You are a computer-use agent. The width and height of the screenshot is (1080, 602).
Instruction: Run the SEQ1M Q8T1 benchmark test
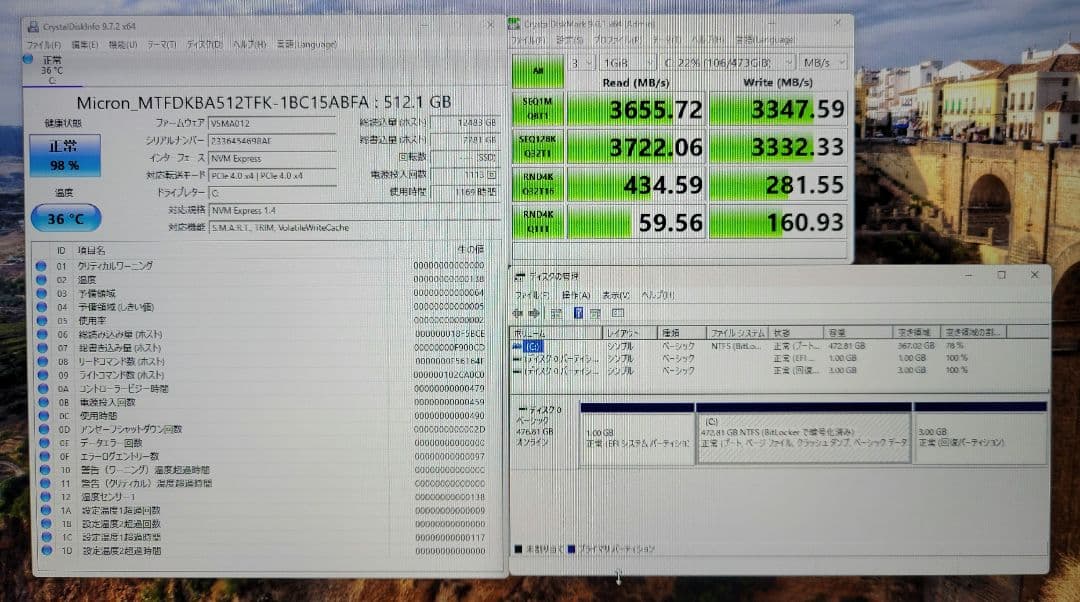[537, 108]
